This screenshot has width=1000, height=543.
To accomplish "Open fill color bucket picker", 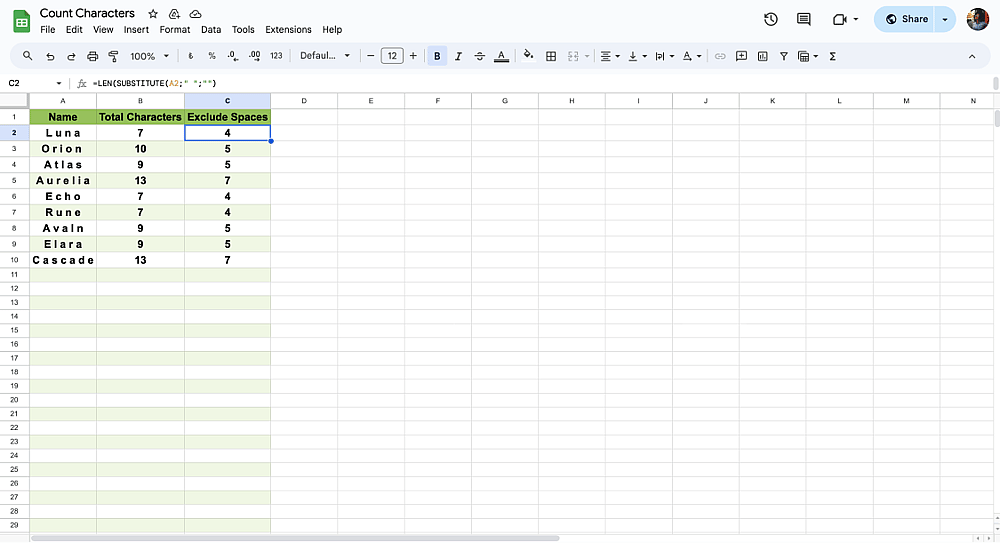I will 528,56.
